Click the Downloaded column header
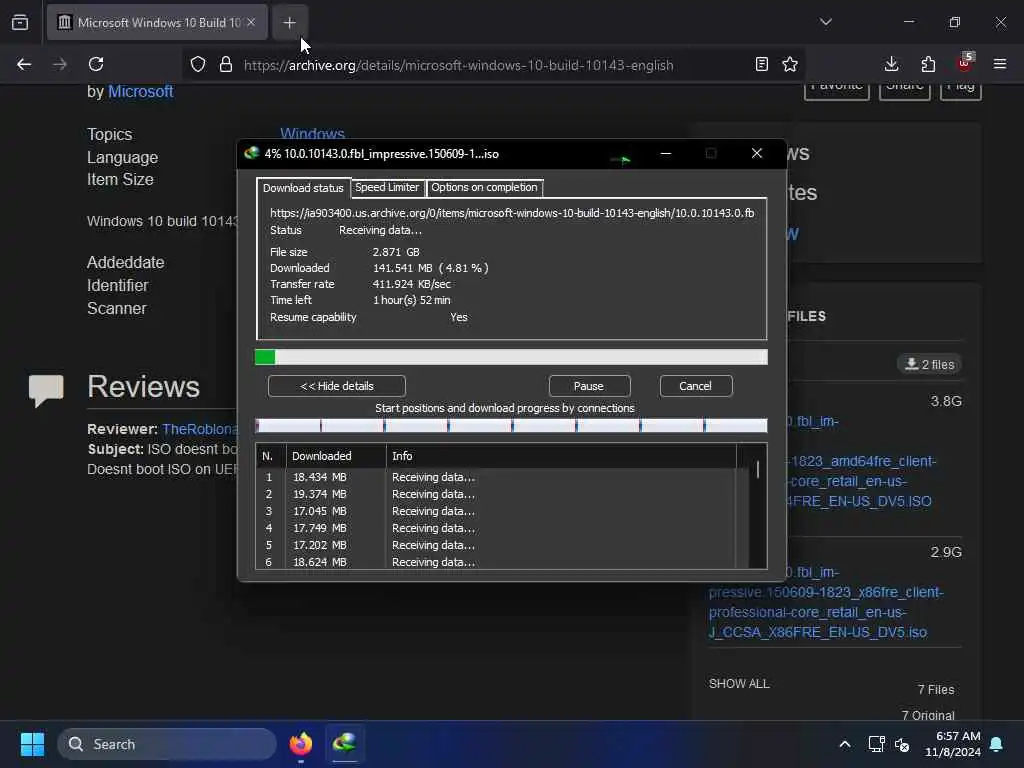The image size is (1024, 768). pyautogui.click(x=336, y=456)
